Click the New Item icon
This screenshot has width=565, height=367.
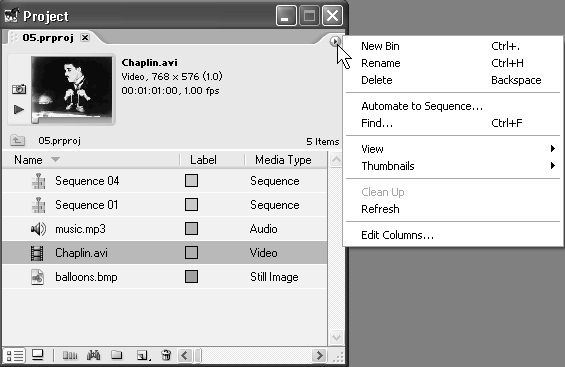[x=143, y=356]
